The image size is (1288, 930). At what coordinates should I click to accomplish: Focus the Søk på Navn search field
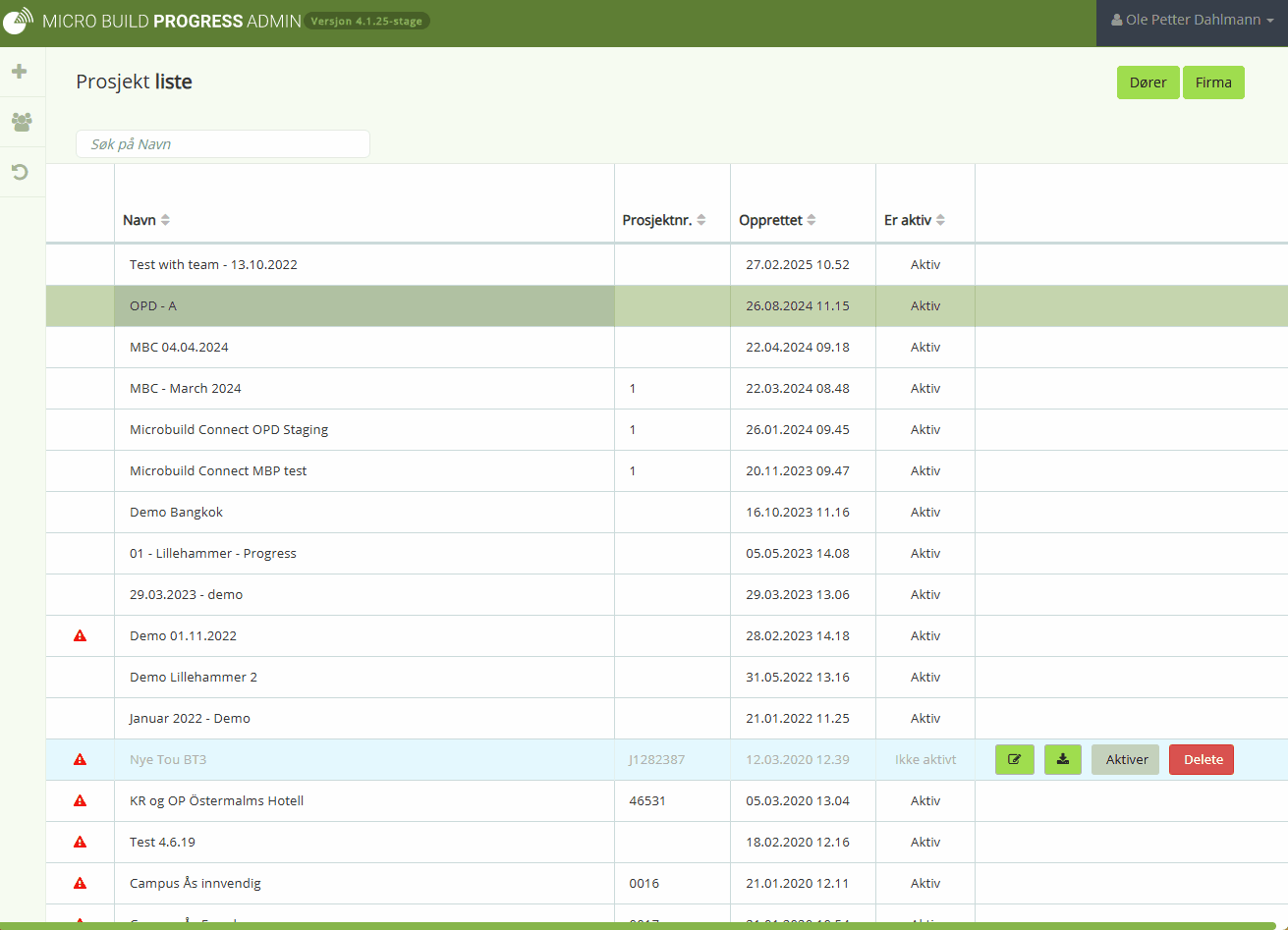click(223, 143)
